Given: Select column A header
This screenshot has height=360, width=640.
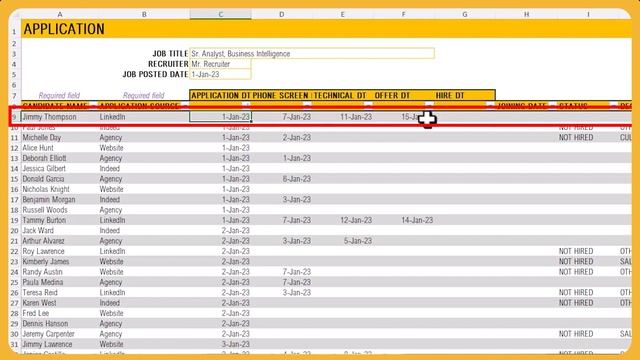Looking at the screenshot, I should pyautogui.click(x=60, y=14).
